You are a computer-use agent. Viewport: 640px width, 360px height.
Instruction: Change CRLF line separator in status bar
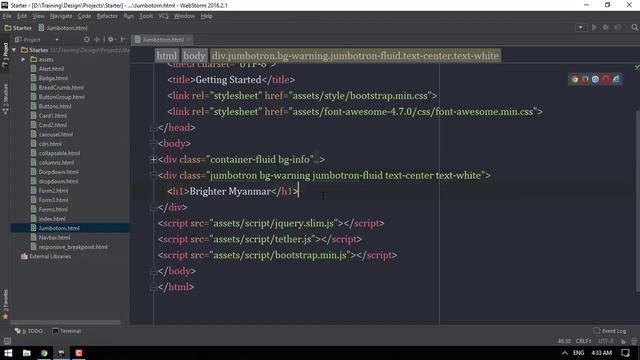(x=584, y=341)
